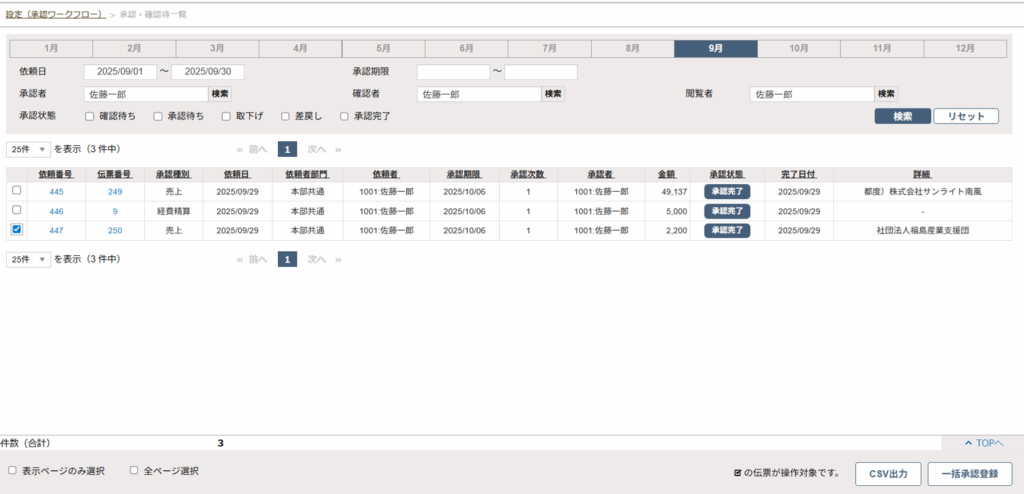Click the リセット button
The image size is (1024, 494).
(x=966, y=116)
